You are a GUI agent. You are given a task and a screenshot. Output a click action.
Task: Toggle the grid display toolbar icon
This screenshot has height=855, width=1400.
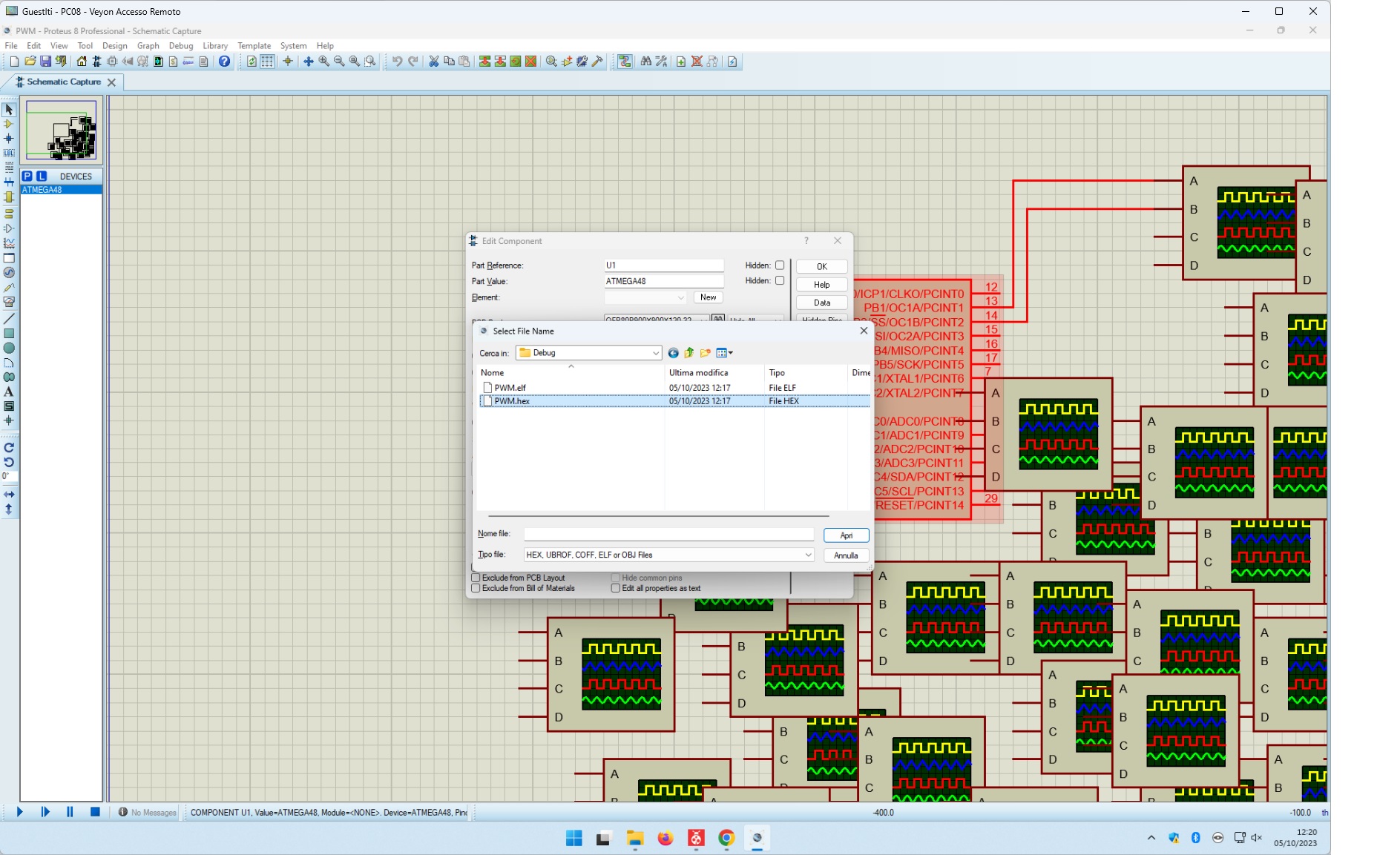[x=267, y=62]
